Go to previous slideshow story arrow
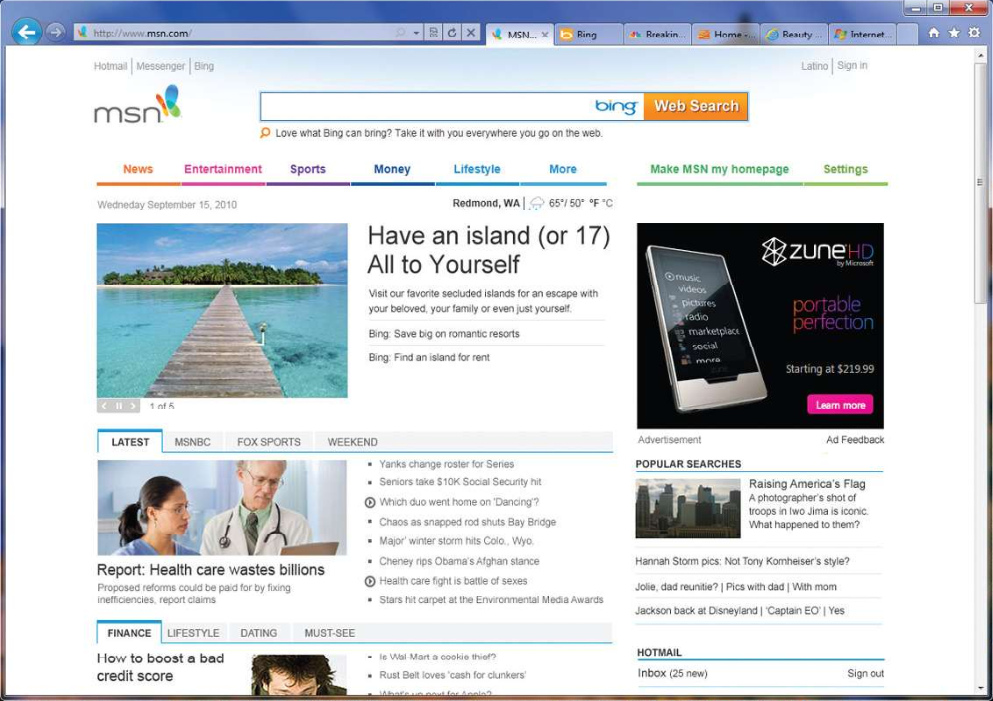Viewport: 993px width, 701px height. pyautogui.click(x=104, y=406)
